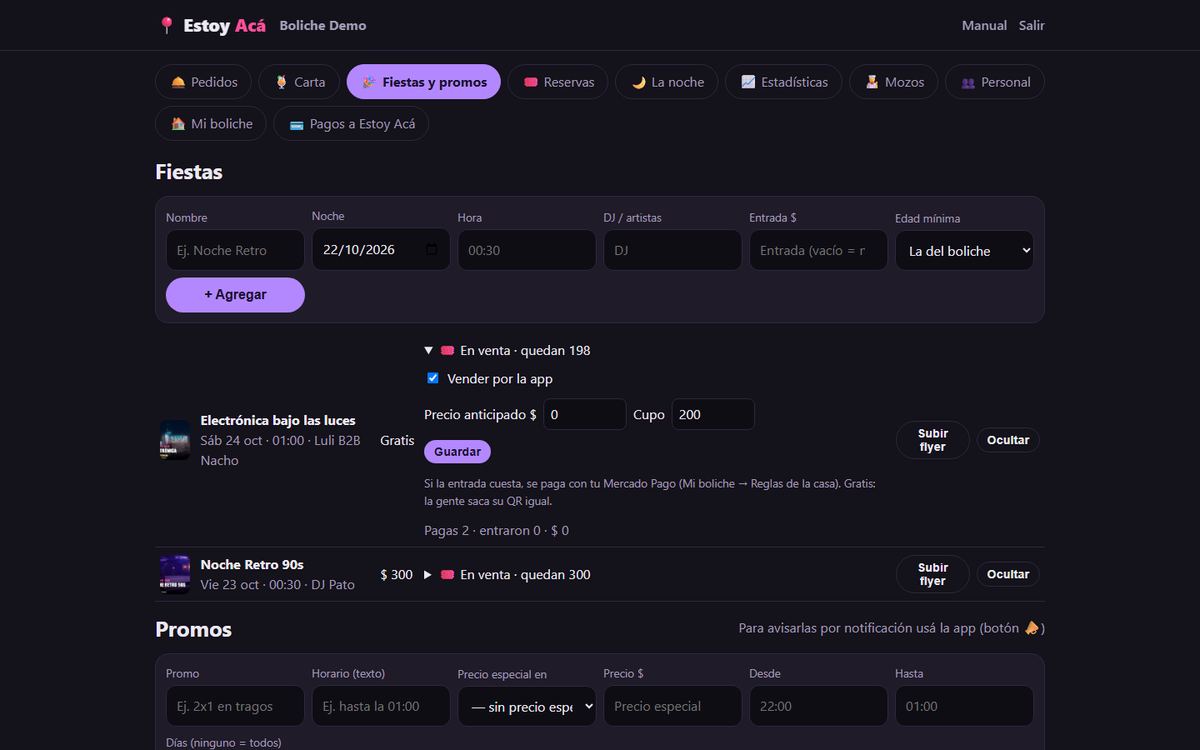The width and height of the screenshot is (1200, 750).
Task: Click the megaphone icon in the Promos hint
Action: pos(1032,628)
